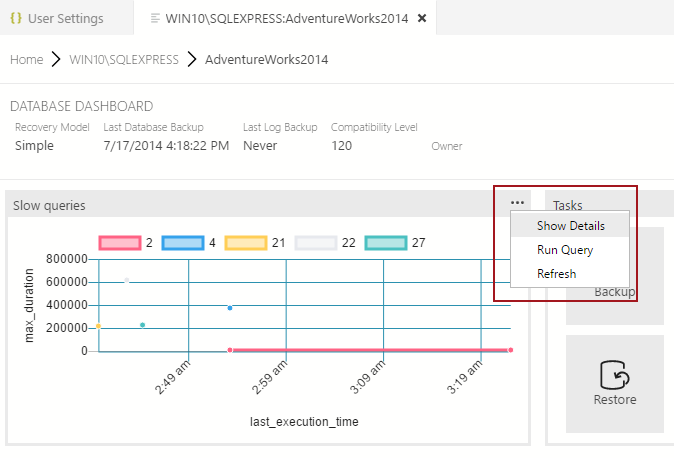The width and height of the screenshot is (674, 458).
Task: Click the curly braces User Settings icon
Action: coord(16,18)
